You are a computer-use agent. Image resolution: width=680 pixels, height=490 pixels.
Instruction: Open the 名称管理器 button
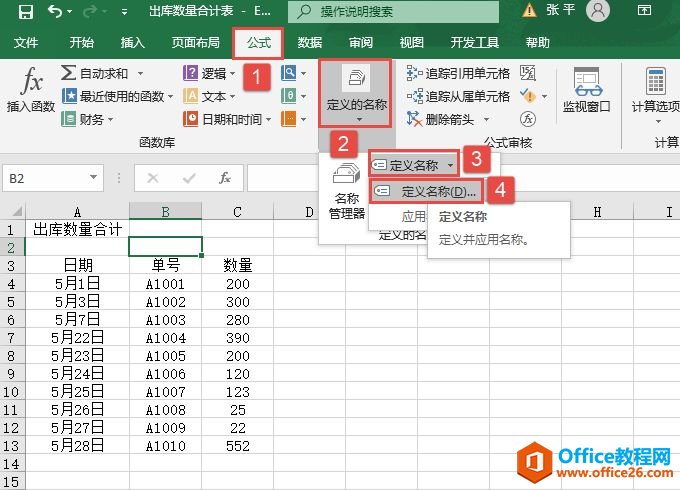347,191
